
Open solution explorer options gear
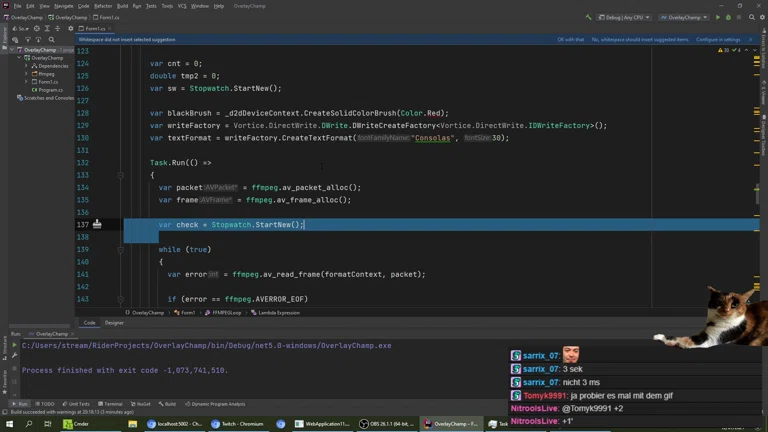coord(71,28)
